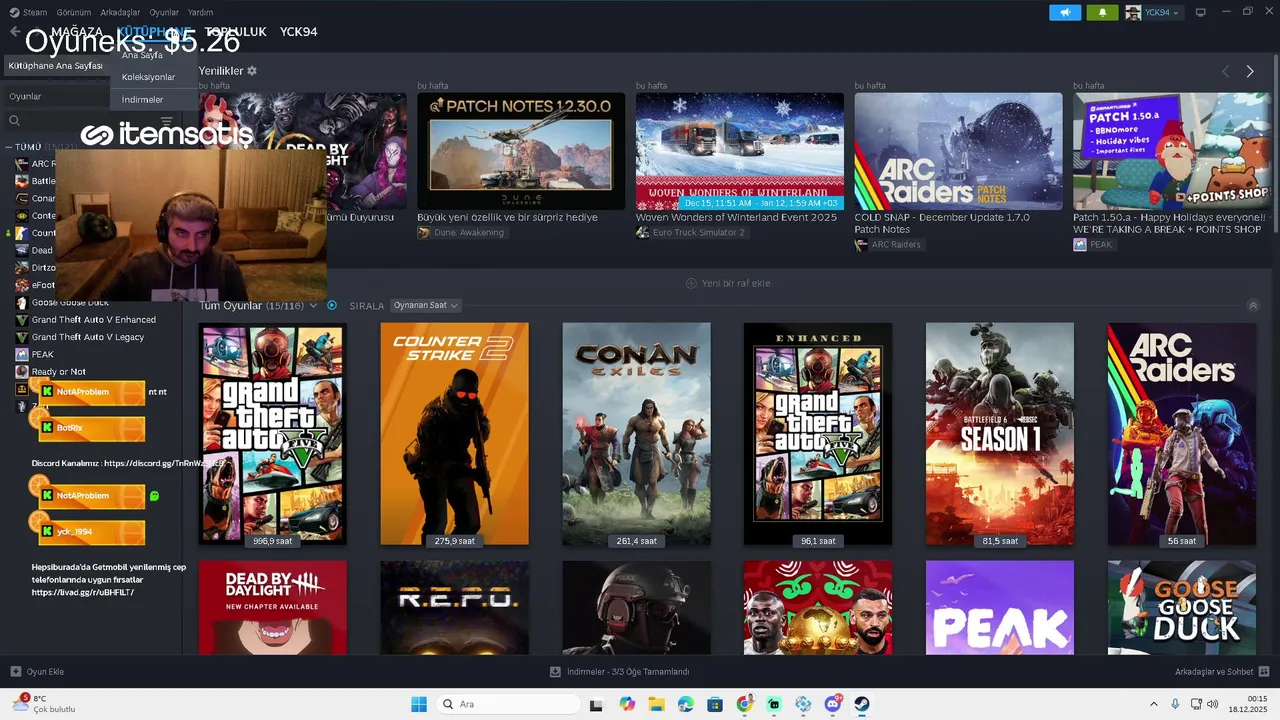The image size is (1280, 720).
Task: Open the Conan Exiles game cover
Action: pyautogui.click(x=636, y=434)
